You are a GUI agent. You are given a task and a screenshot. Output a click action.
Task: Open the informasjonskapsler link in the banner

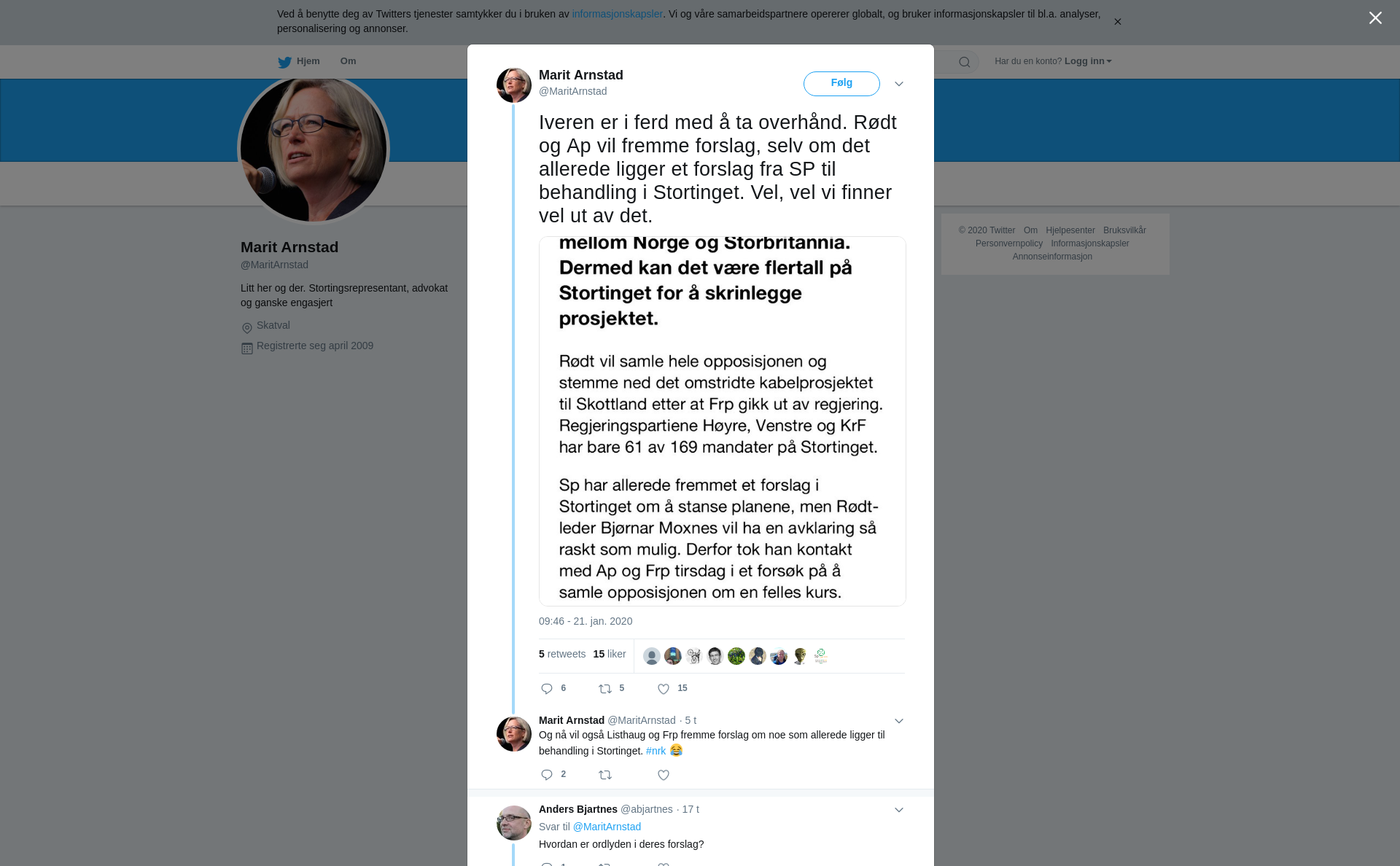617,14
